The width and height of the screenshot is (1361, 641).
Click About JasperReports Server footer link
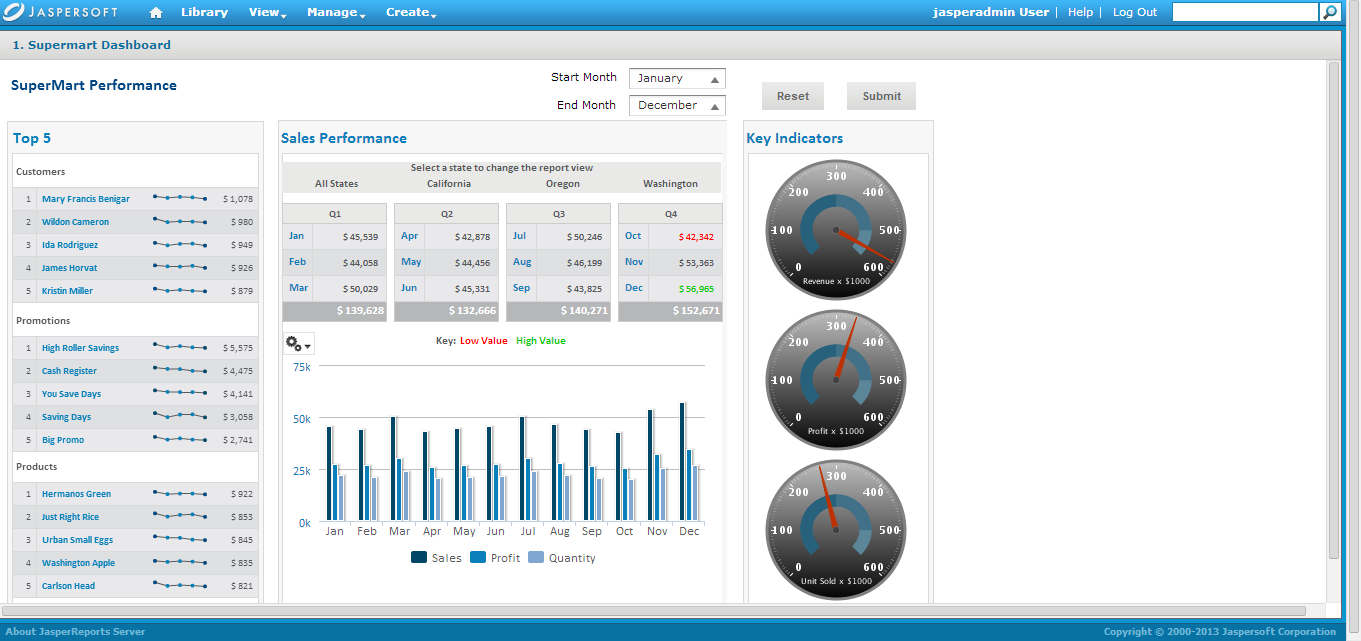(75, 631)
